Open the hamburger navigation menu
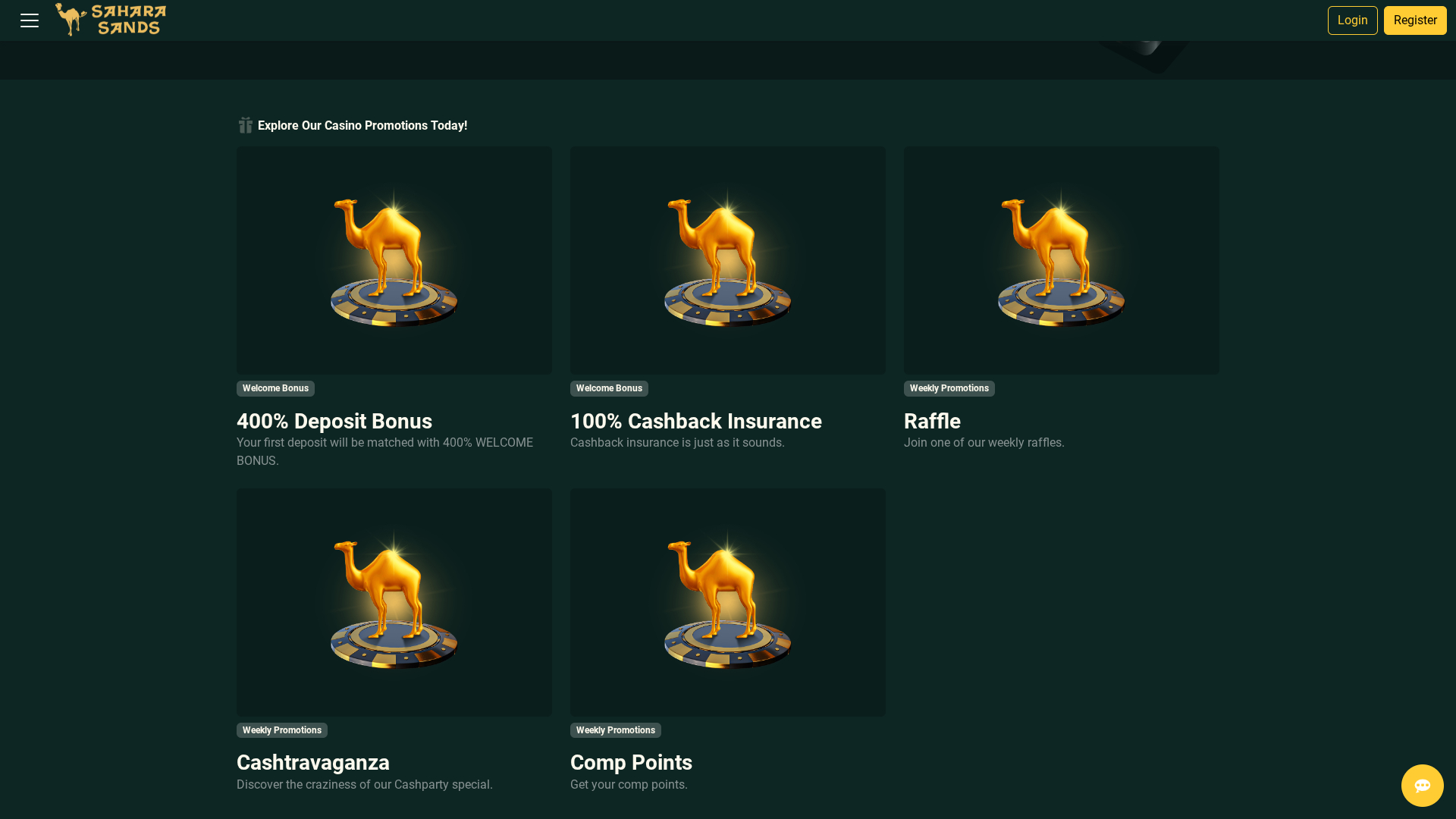The height and width of the screenshot is (819, 1456). point(29,20)
